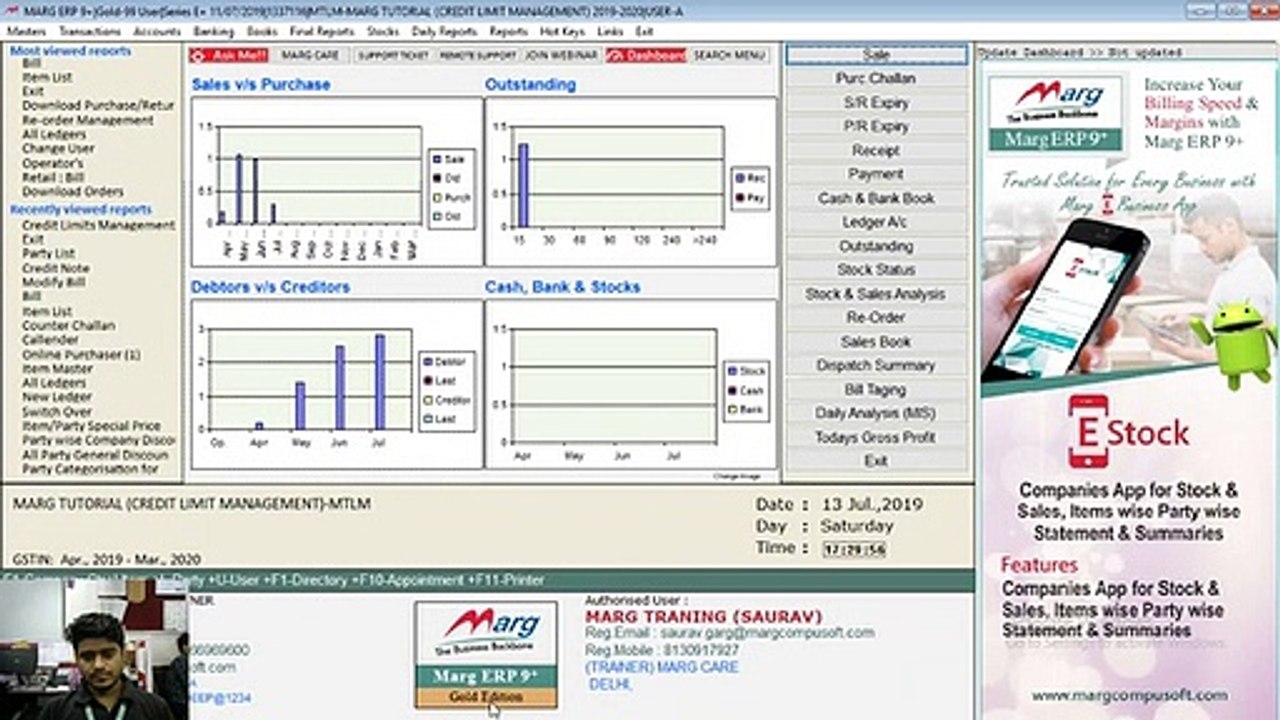
Task: Open the Ledger A/c button
Action: tap(876, 222)
